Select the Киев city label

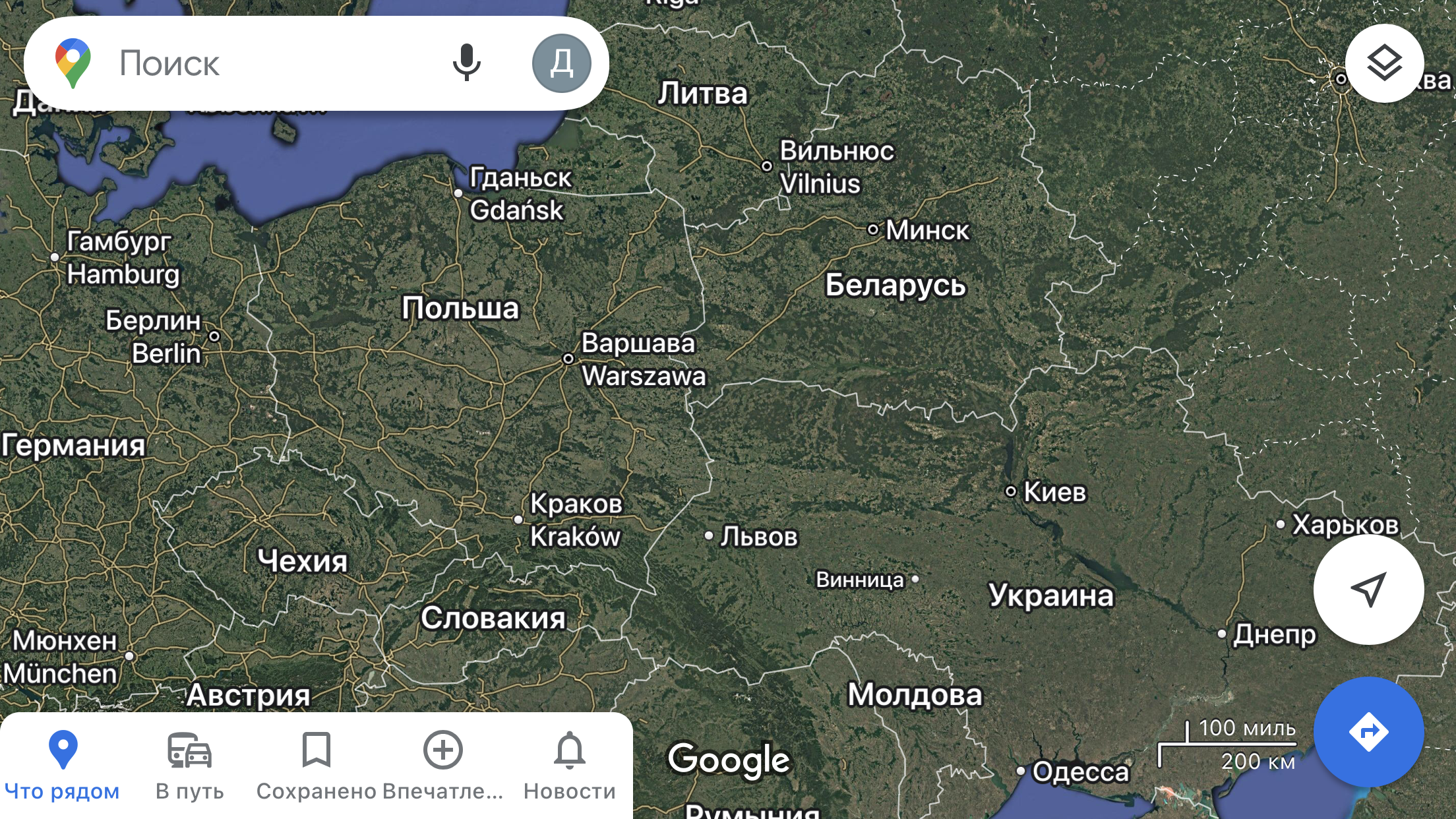click(x=1054, y=492)
